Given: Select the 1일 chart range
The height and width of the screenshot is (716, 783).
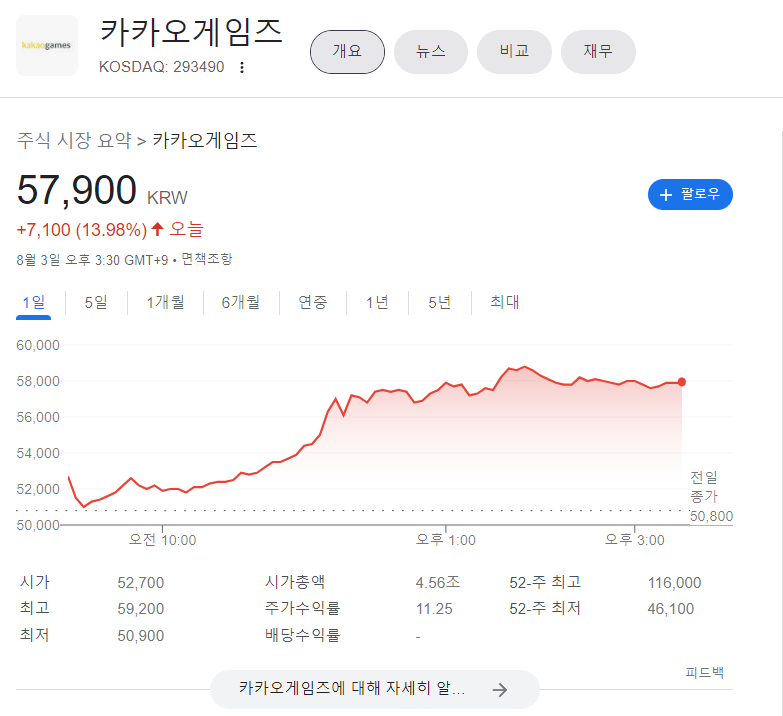Looking at the screenshot, I should click(33, 303).
